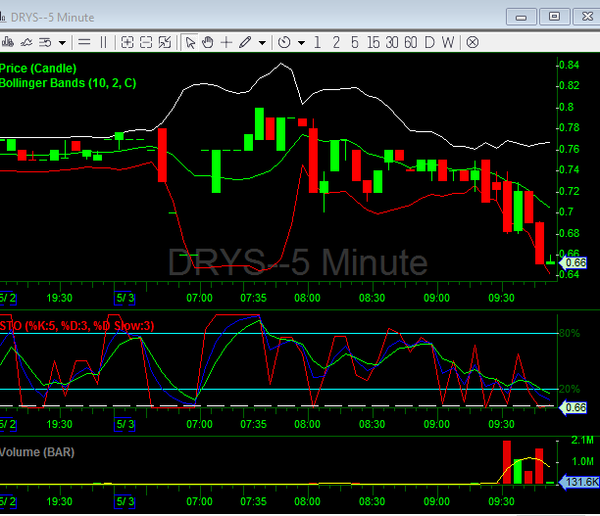
Task: Click the clock interval icon
Action: [284, 42]
